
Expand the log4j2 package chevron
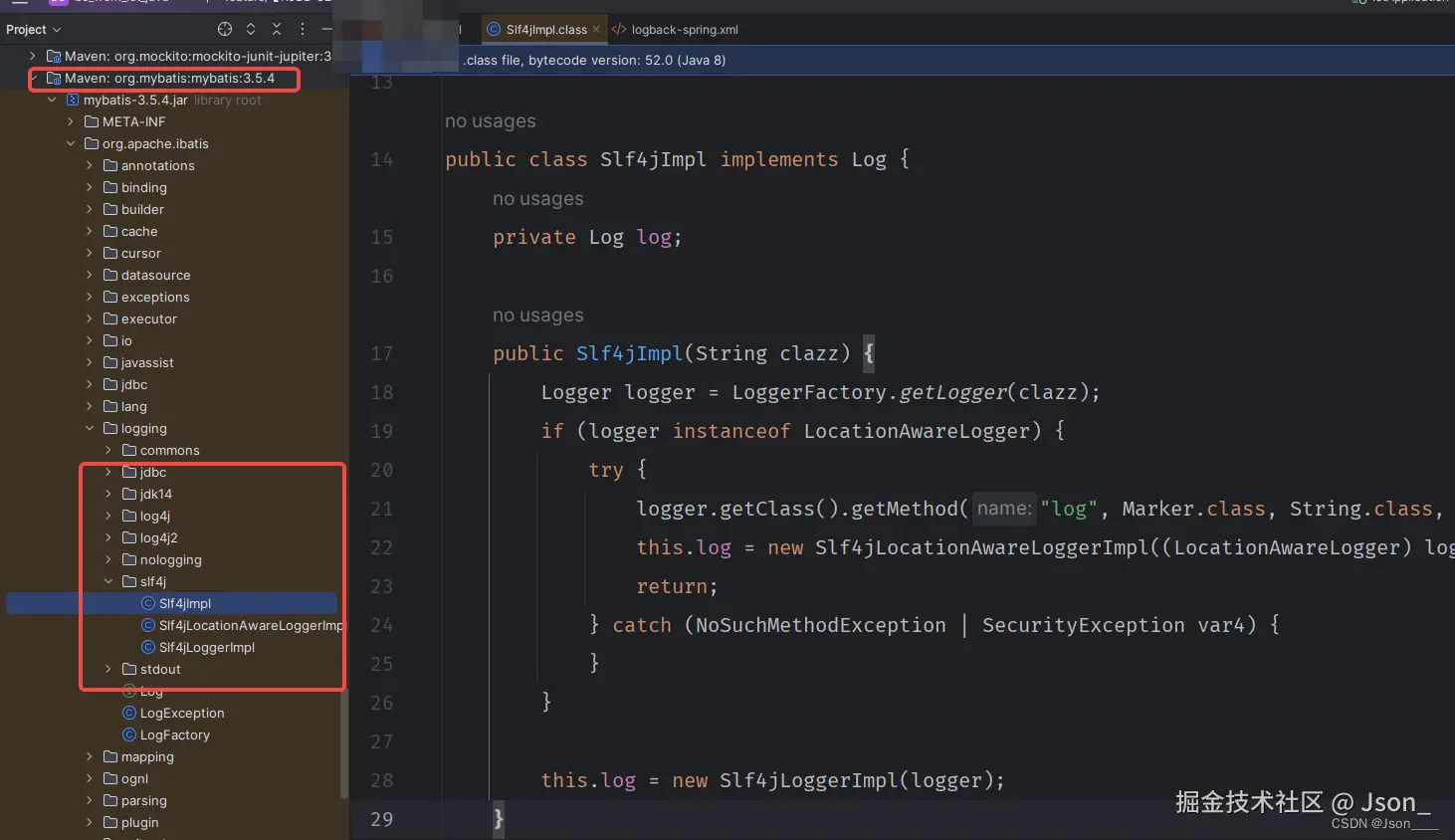pyautogui.click(x=108, y=537)
